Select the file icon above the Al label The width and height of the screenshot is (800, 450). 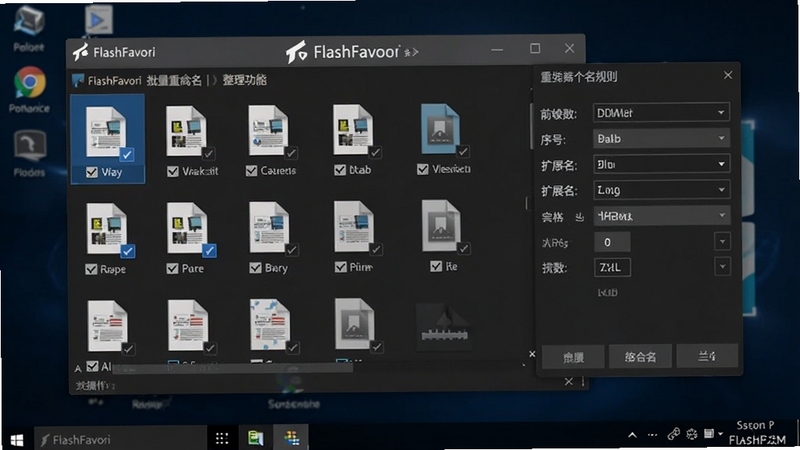pos(108,326)
